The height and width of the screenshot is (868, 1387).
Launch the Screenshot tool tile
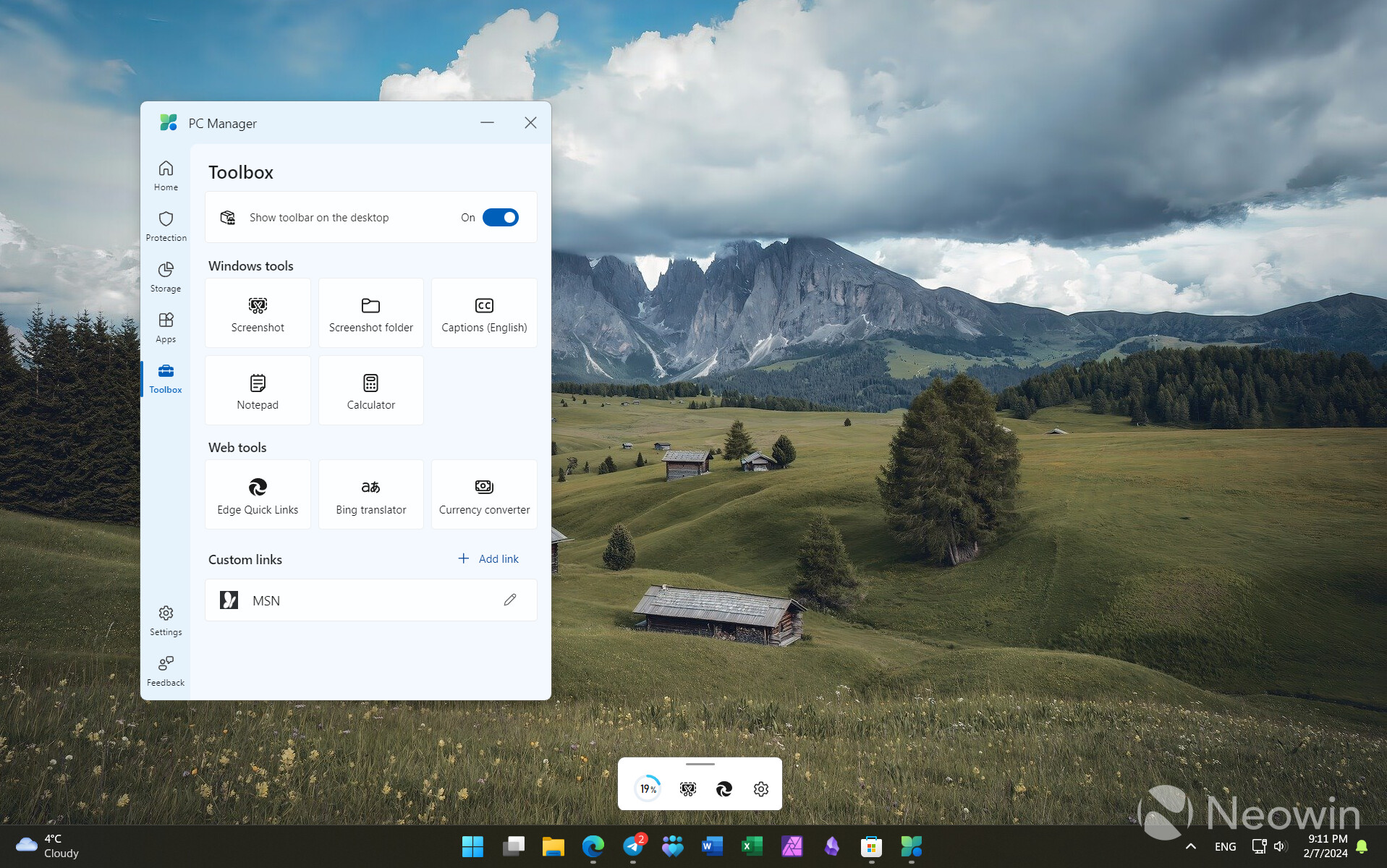(258, 313)
